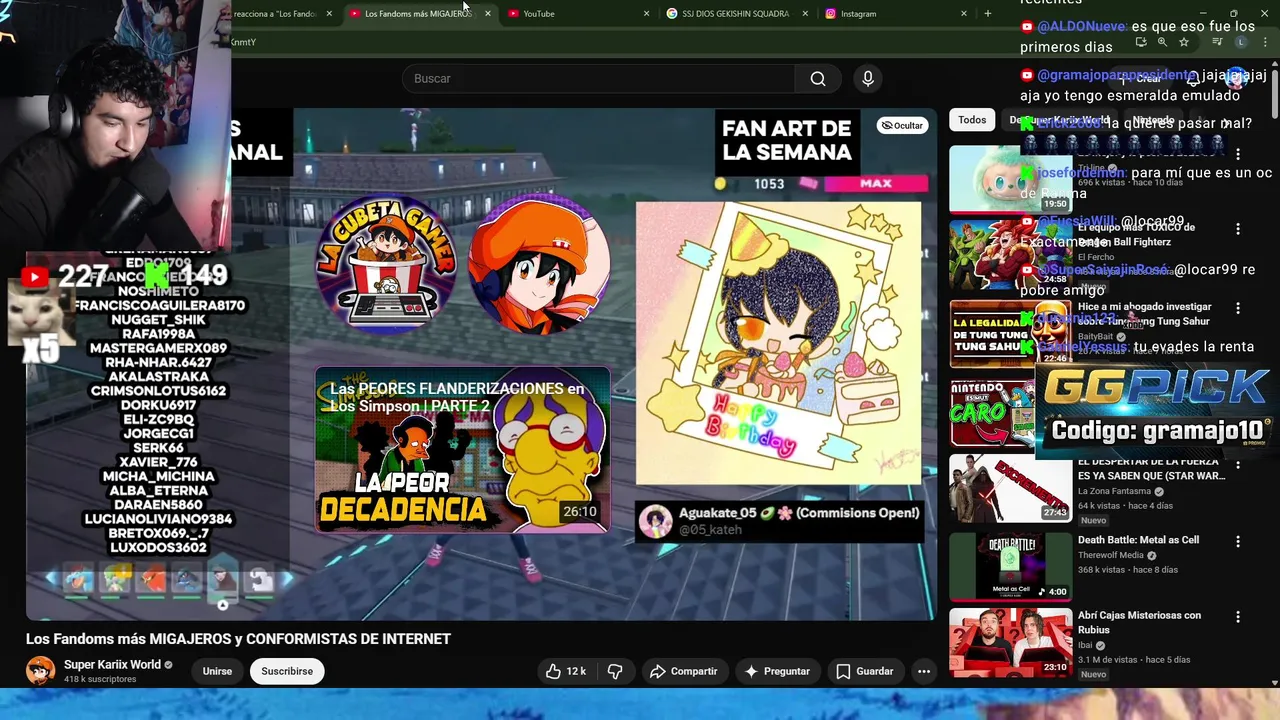The image size is (1280, 720).
Task: Close the YouTube browser tab
Action: coord(646,14)
